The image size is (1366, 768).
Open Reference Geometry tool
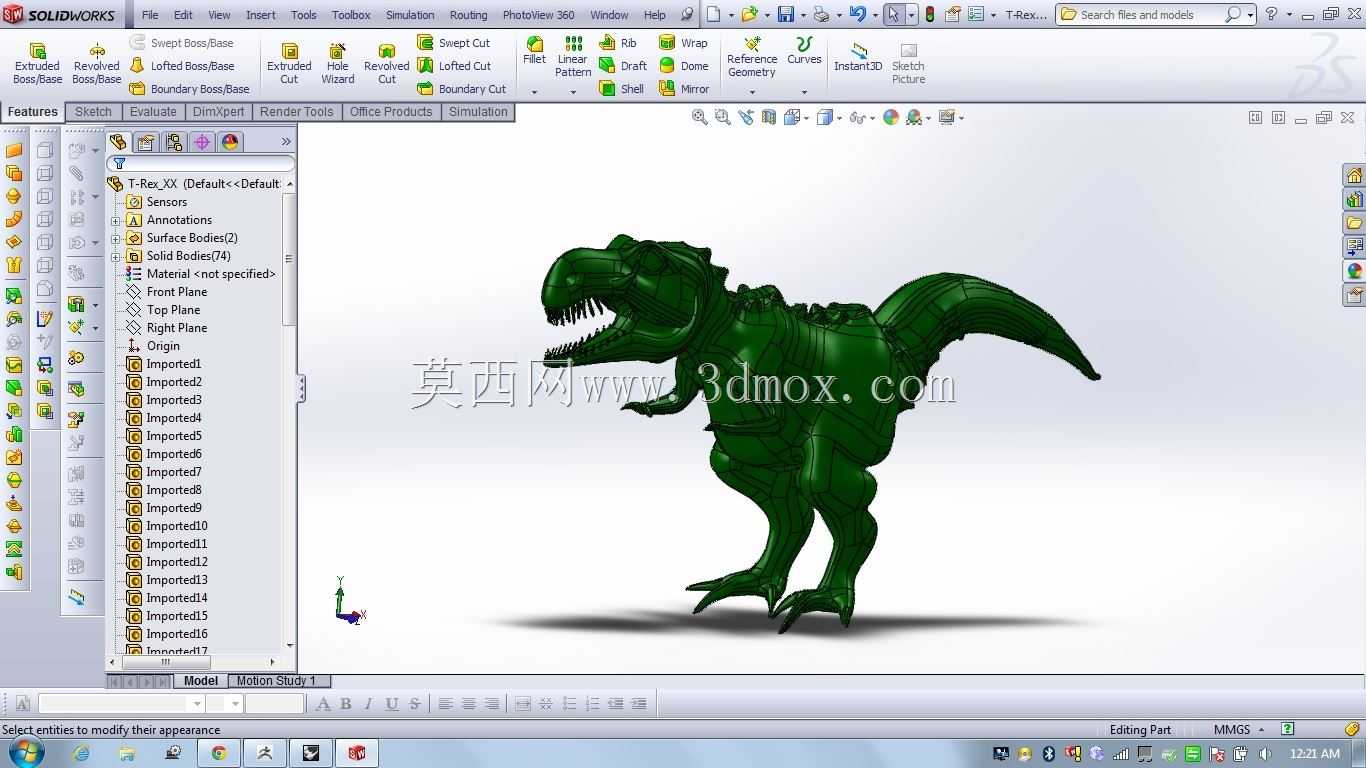click(752, 57)
